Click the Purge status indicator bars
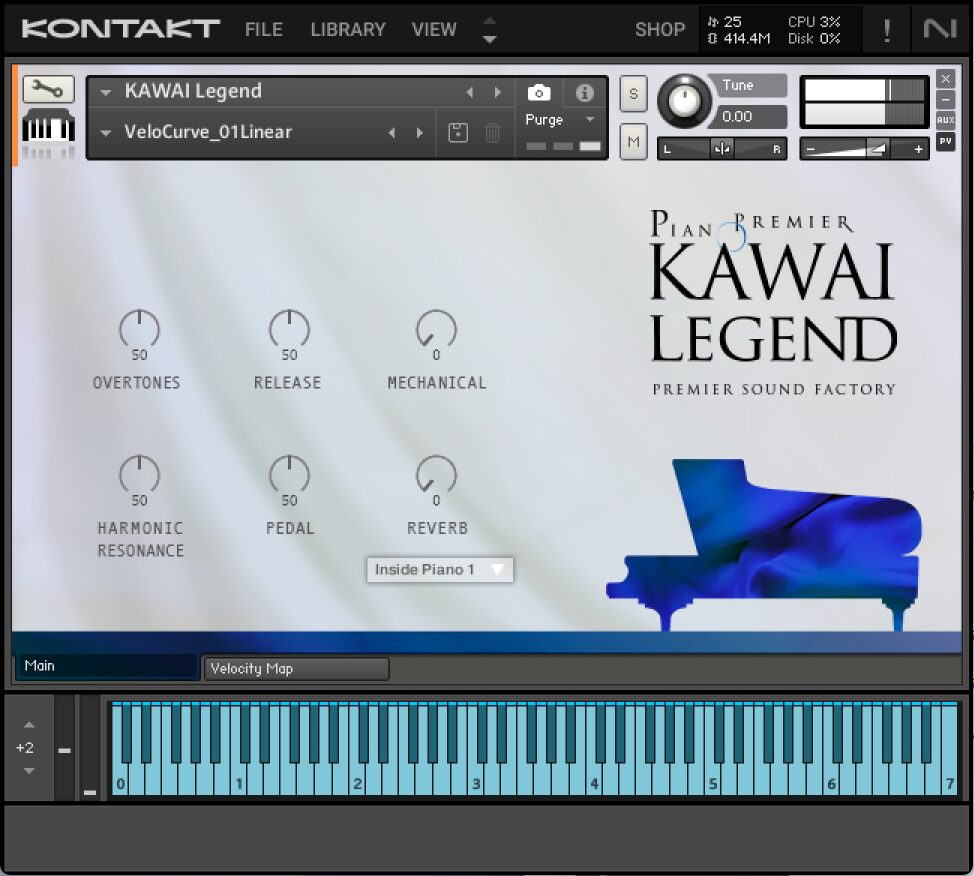 coord(563,146)
